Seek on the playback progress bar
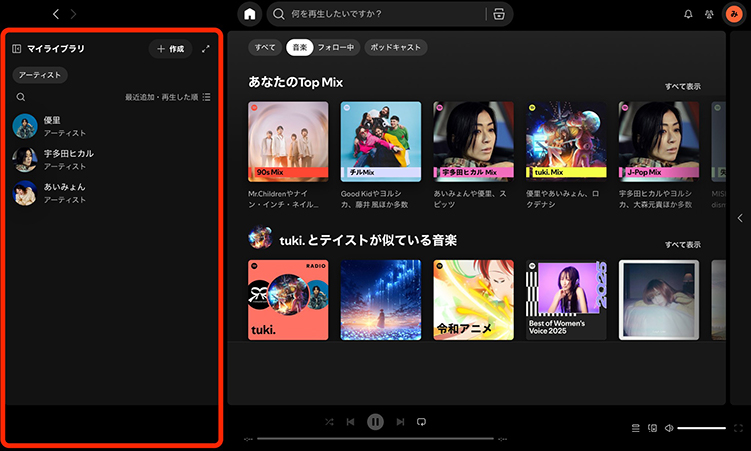The width and height of the screenshot is (751, 451). (376, 439)
